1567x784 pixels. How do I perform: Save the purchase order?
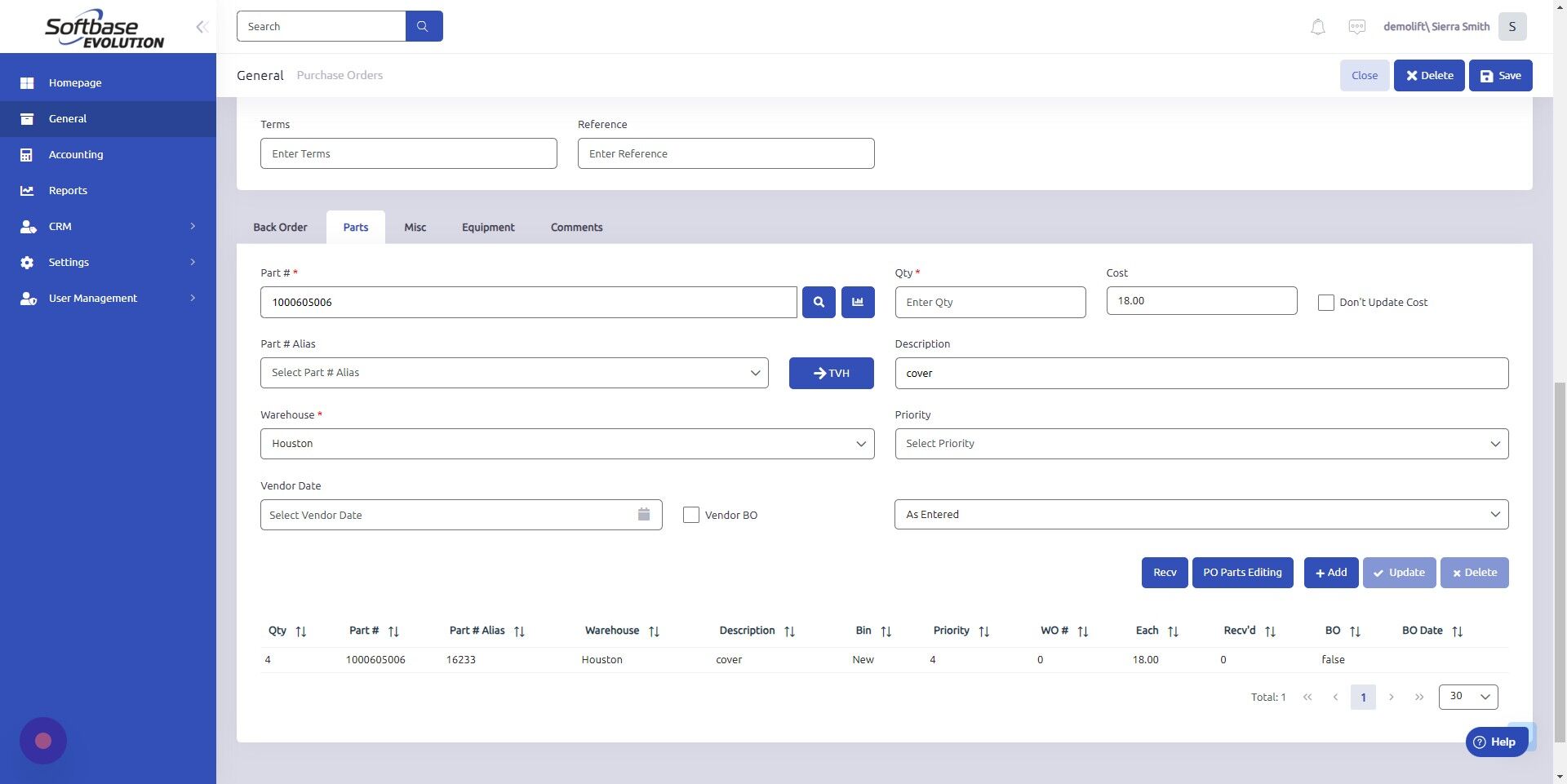(1499, 75)
